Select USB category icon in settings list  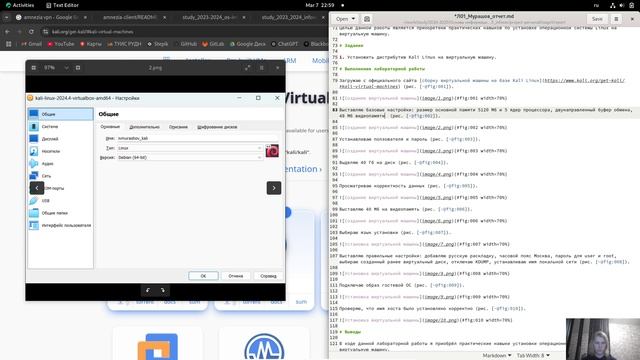coord(33,200)
